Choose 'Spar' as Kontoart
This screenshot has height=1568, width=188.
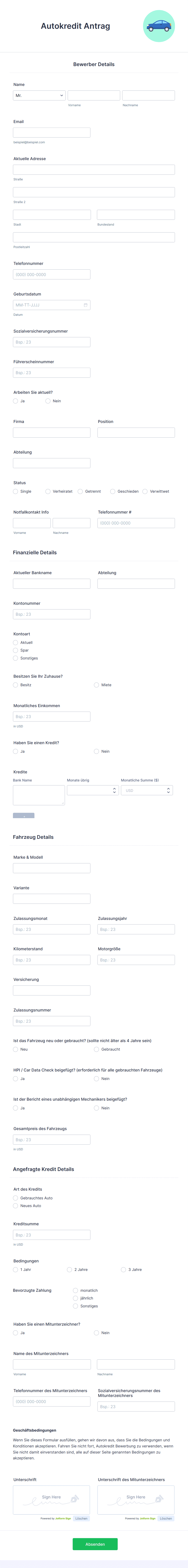(x=16, y=650)
